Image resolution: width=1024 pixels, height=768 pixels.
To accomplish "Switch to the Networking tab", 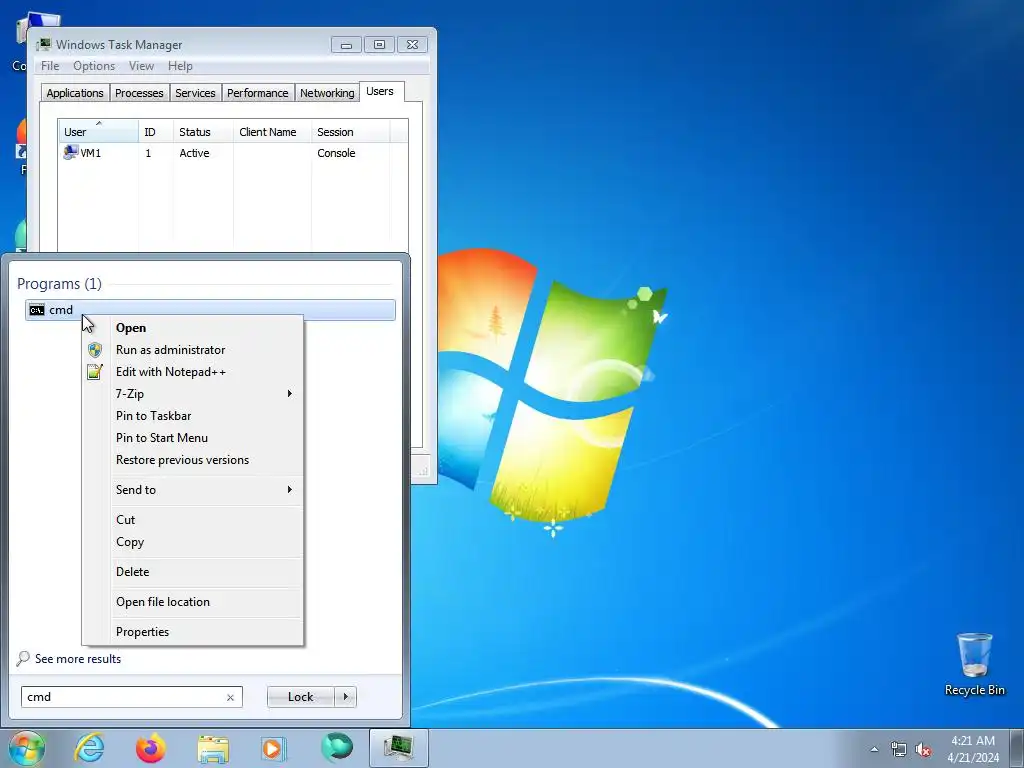I will point(327,93).
